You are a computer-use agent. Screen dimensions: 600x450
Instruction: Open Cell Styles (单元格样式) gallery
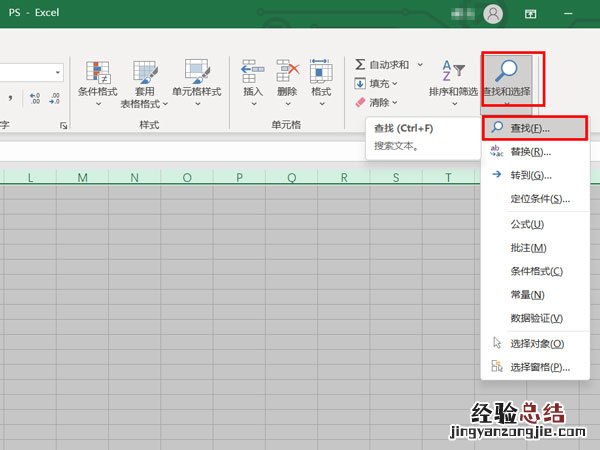tap(196, 80)
